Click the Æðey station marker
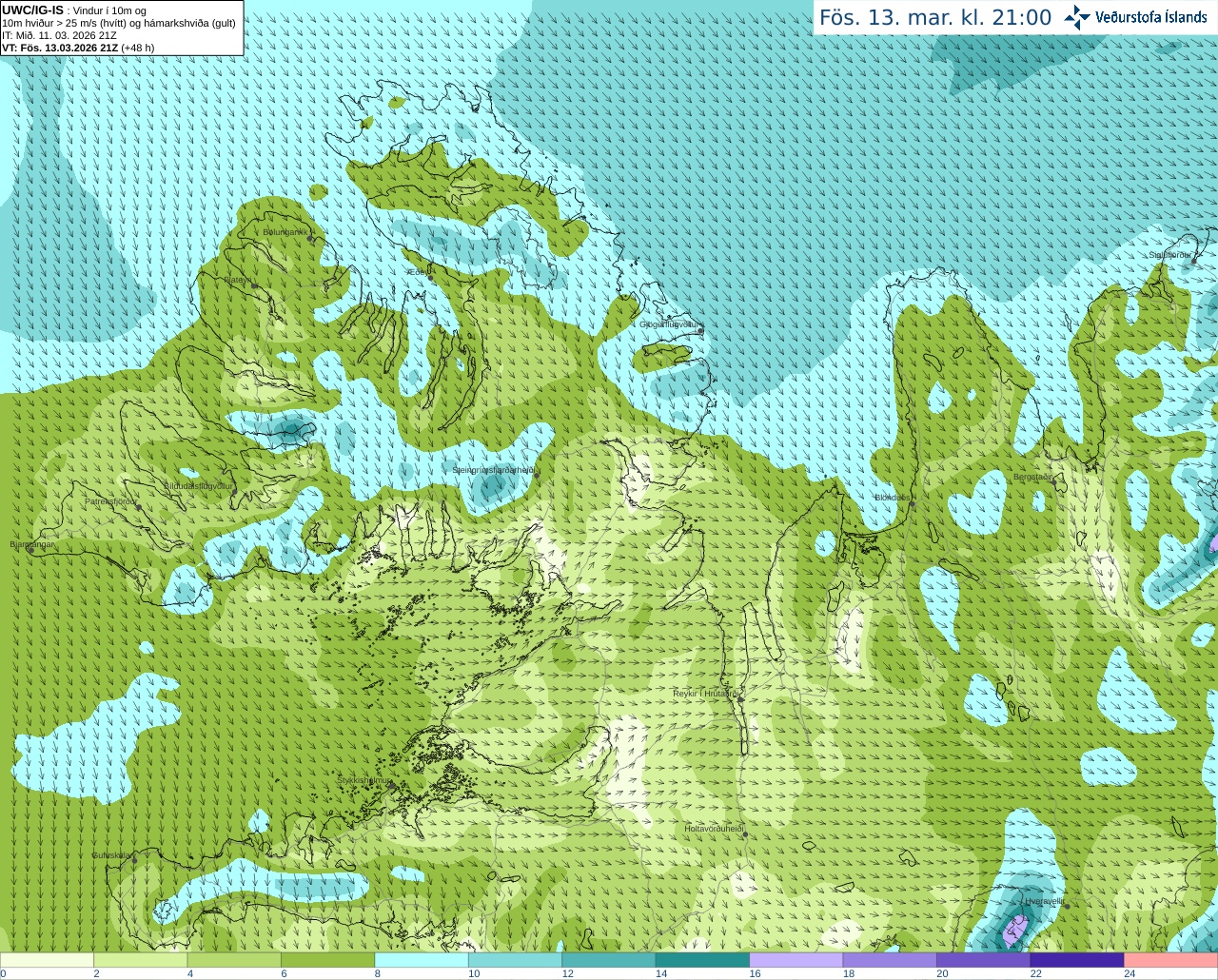 pos(430,278)
